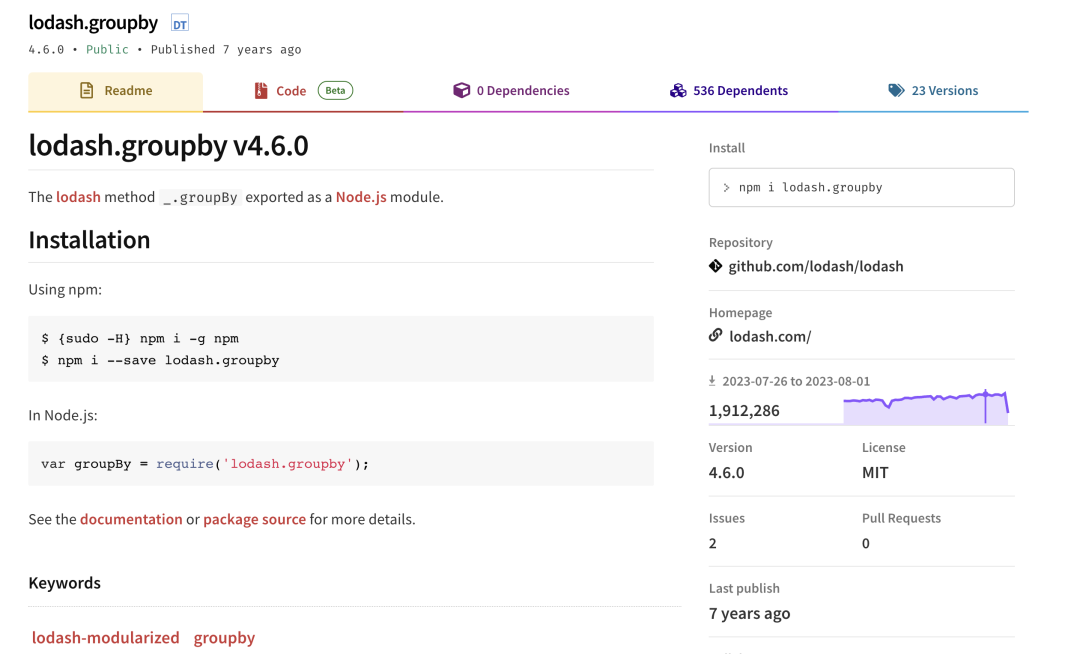Select the groupby keyword
The height and width of the screenshot is (654, 1080).
coord(224,637)
